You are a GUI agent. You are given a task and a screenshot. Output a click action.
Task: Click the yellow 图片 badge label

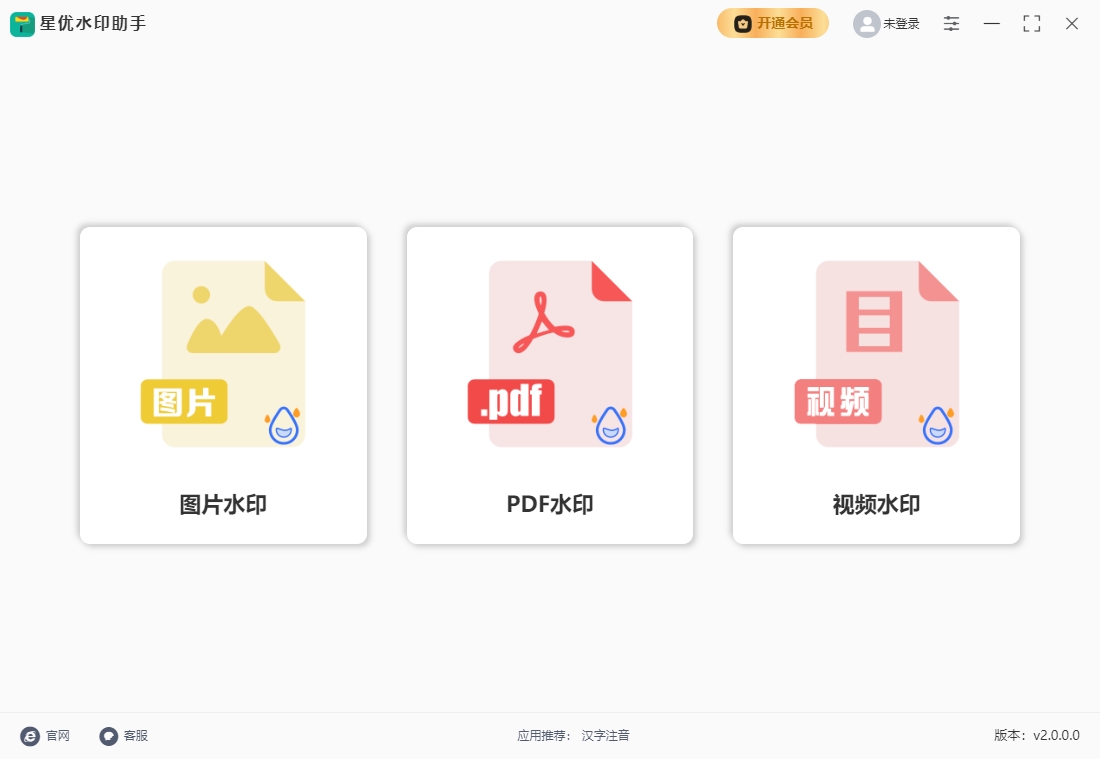184,402
